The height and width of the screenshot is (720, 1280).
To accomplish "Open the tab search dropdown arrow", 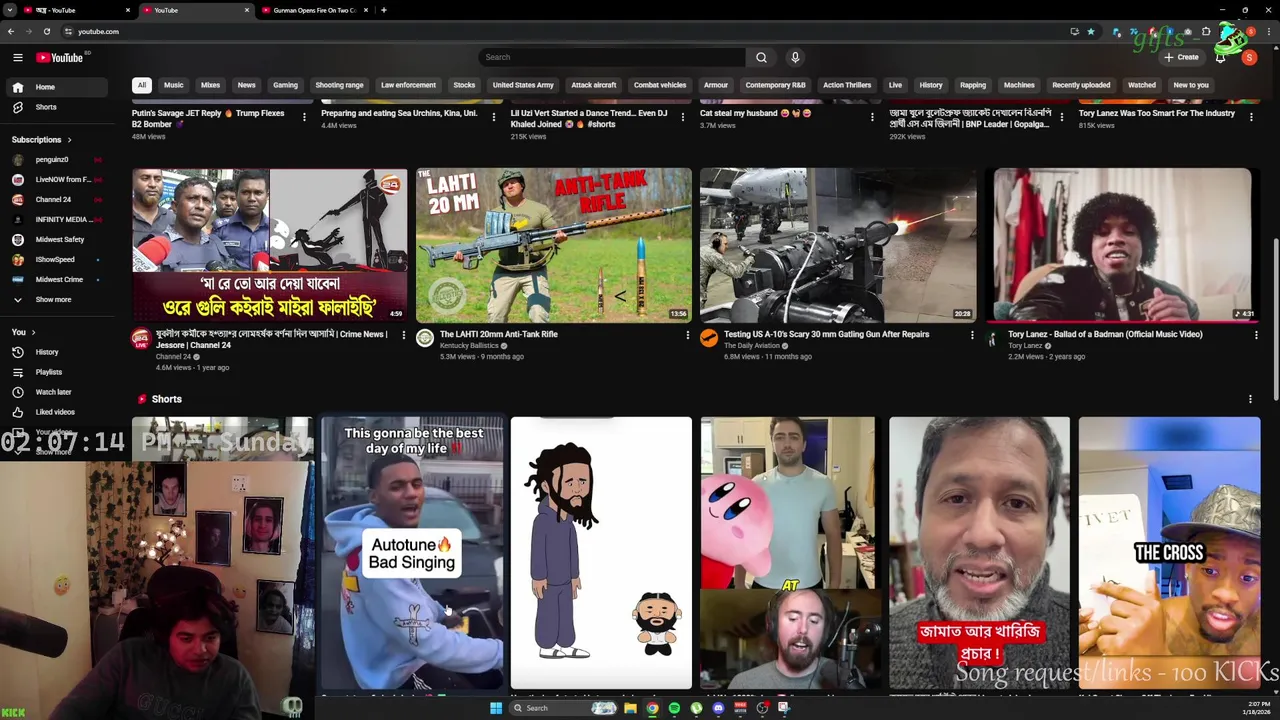I will click(x=10, y=10).
